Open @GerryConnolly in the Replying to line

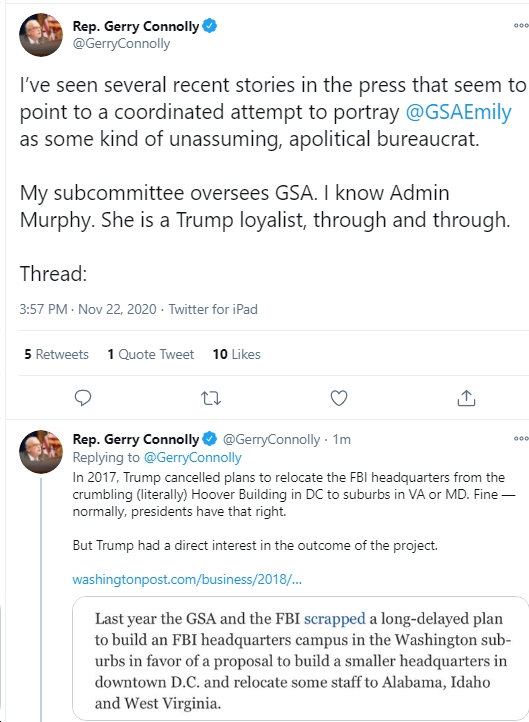[192, 457]
